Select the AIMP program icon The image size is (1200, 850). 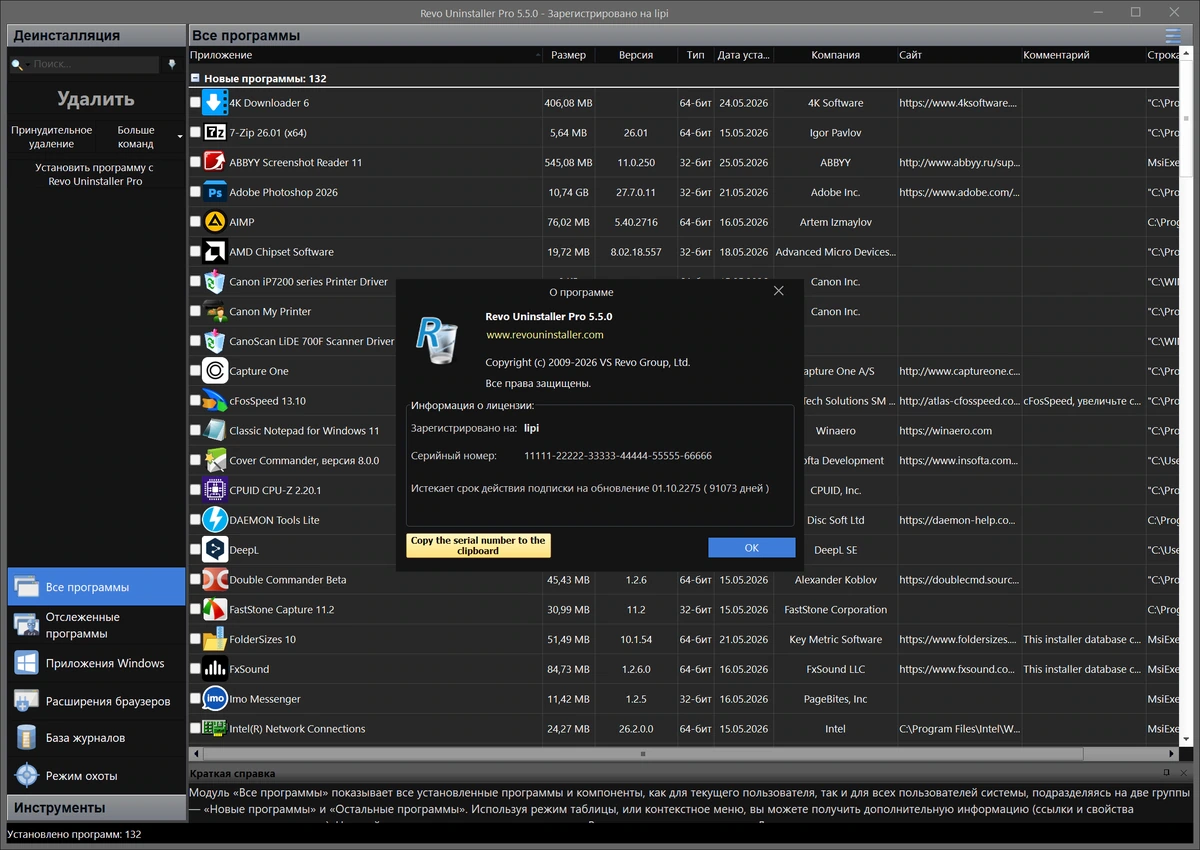coord(215,222)
